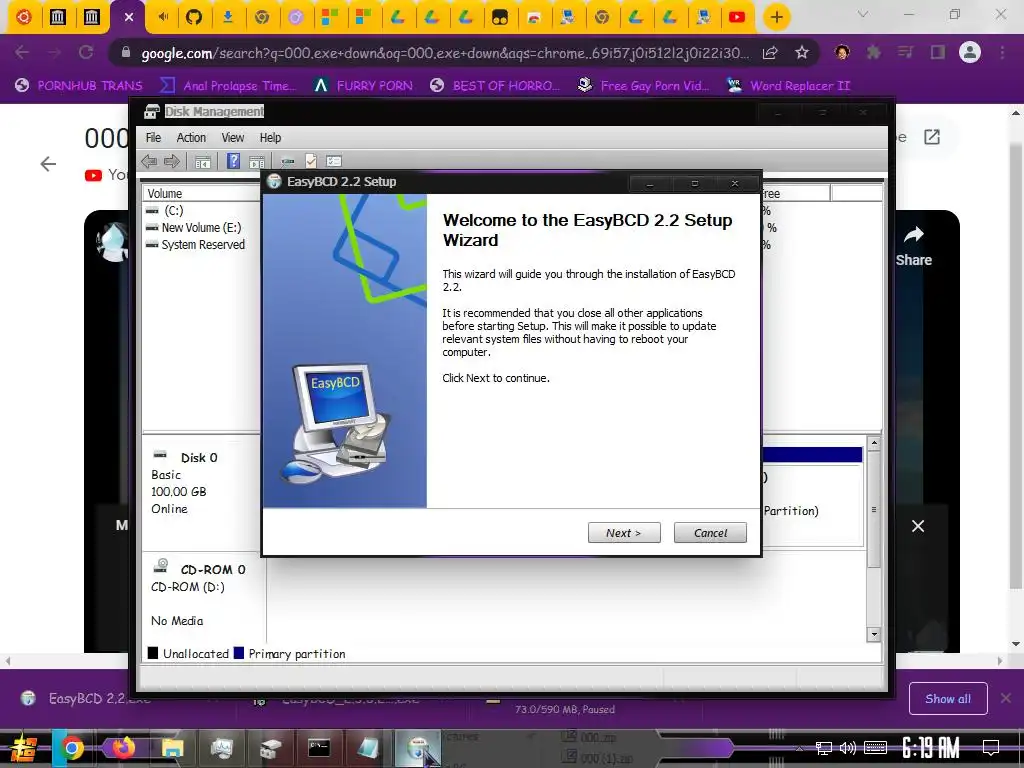
Task: Open the Word Replacer II bookmark
Action: coord(788,86)
